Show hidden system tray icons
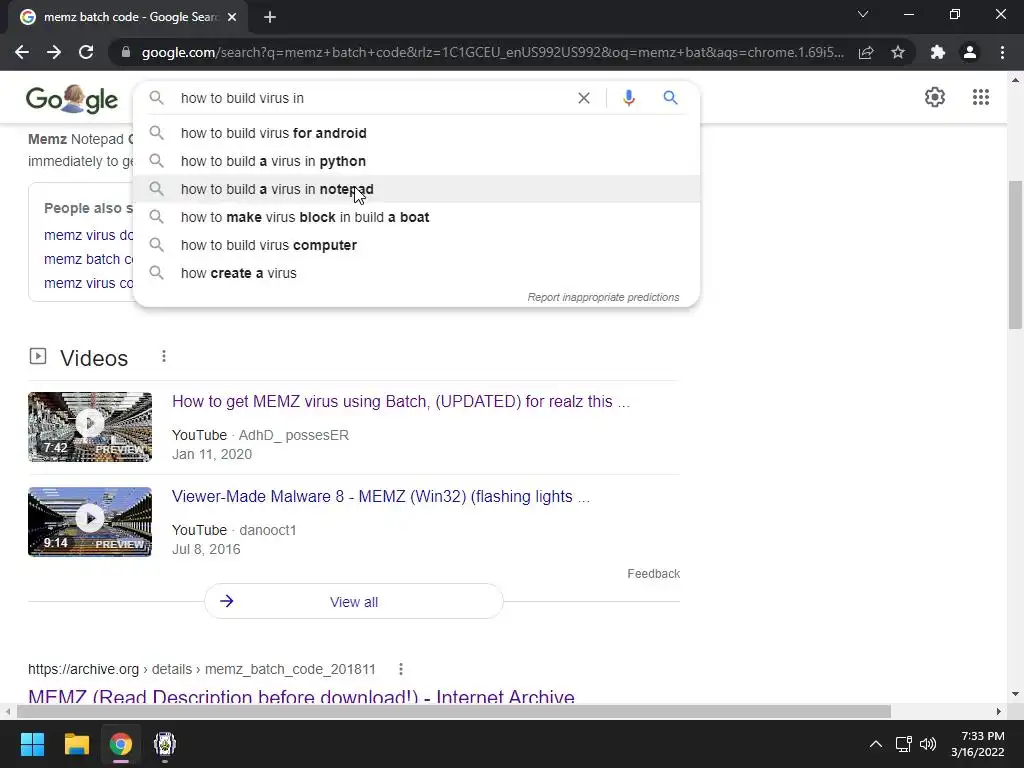 (876, 744)
